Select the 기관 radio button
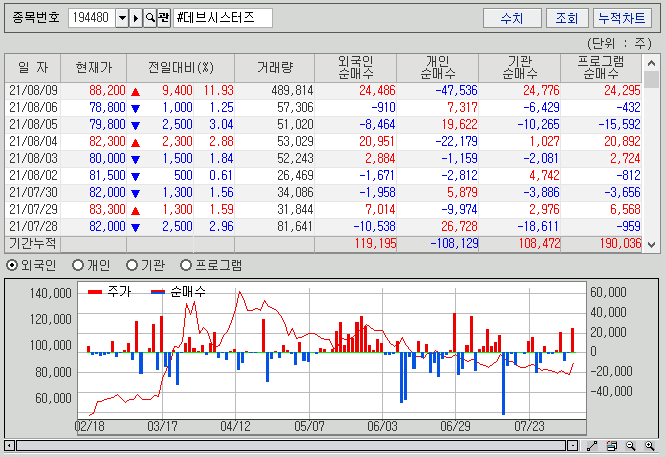The image size is (666, 457). coord(132,265)
